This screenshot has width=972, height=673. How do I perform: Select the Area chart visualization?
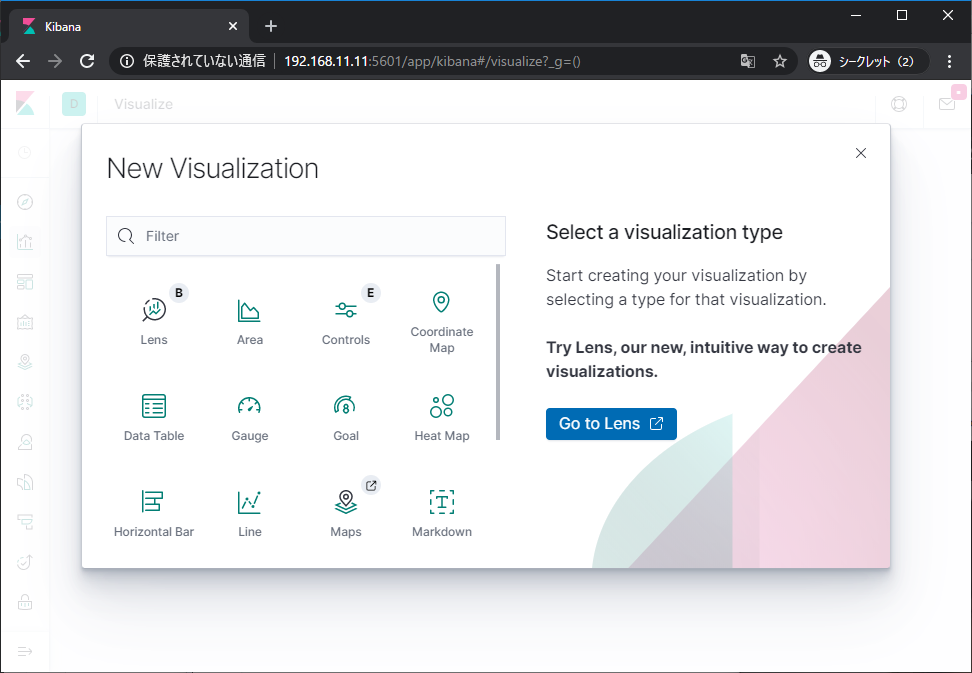pos(249,318)
